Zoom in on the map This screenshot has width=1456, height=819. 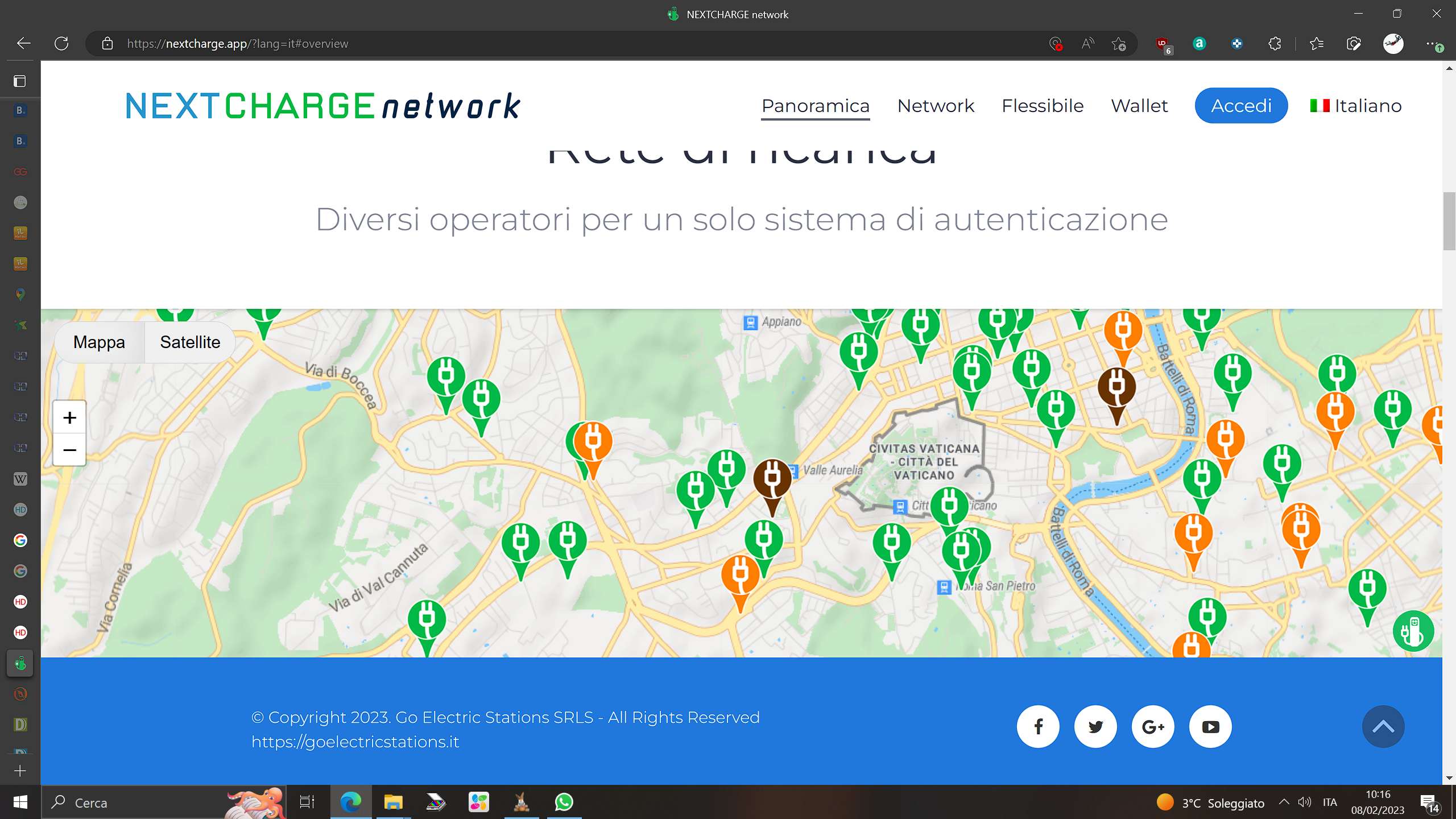tap(69, 417)
